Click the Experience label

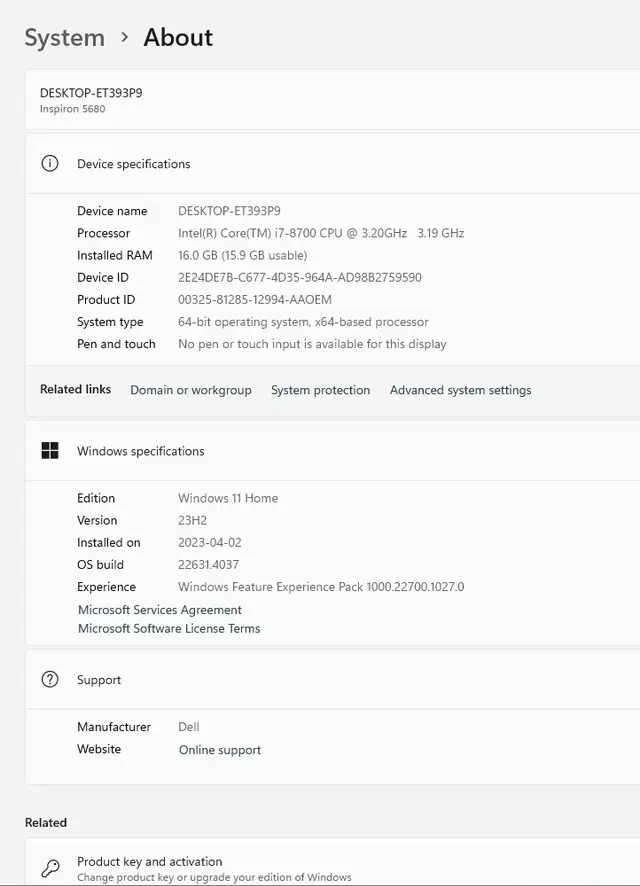106,587
